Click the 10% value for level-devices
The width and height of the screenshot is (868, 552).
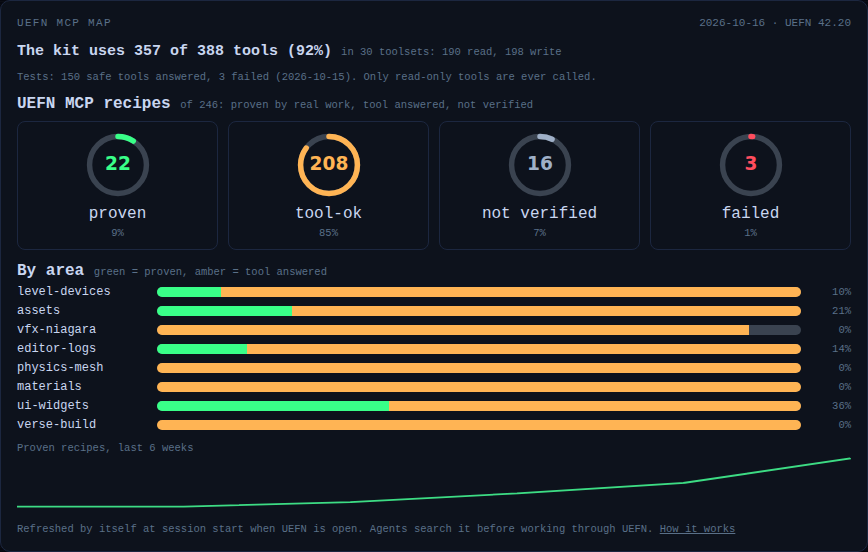pos(841,292)
